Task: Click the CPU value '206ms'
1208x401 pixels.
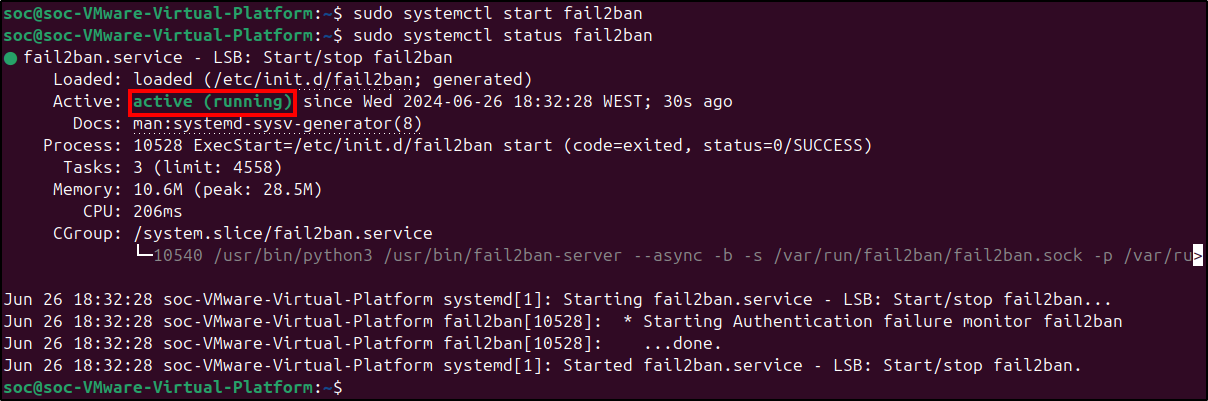Action: [x=157, y=212]
